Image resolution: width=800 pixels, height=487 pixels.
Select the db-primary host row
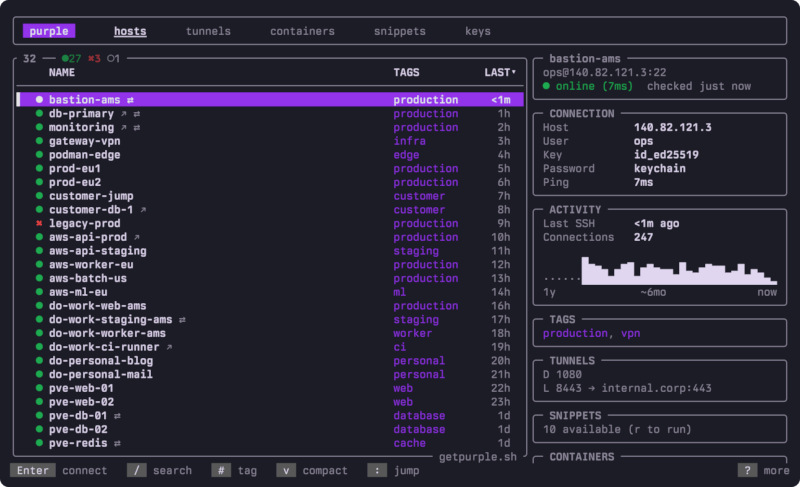[x=270, y=114]
